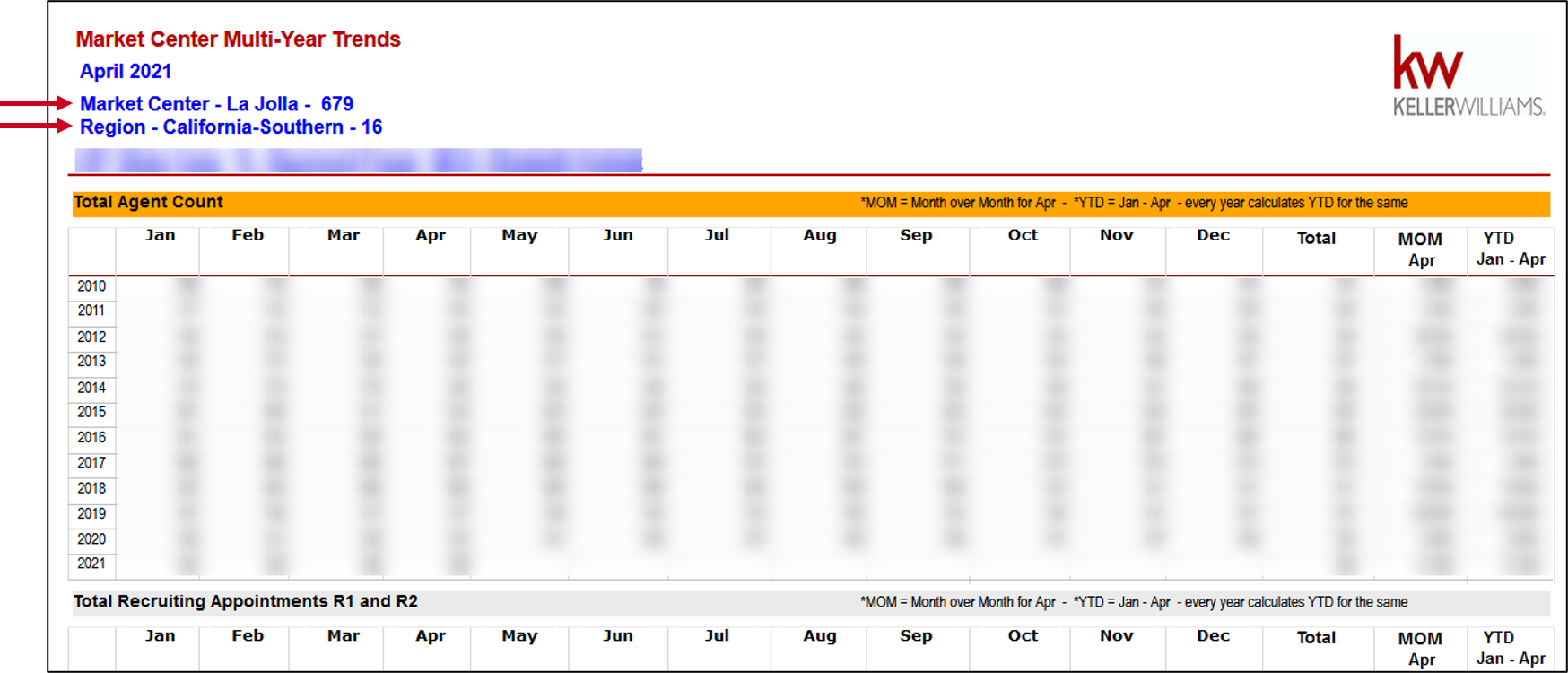
Task: Select the 2013 year row label
Action: (91, 362)
